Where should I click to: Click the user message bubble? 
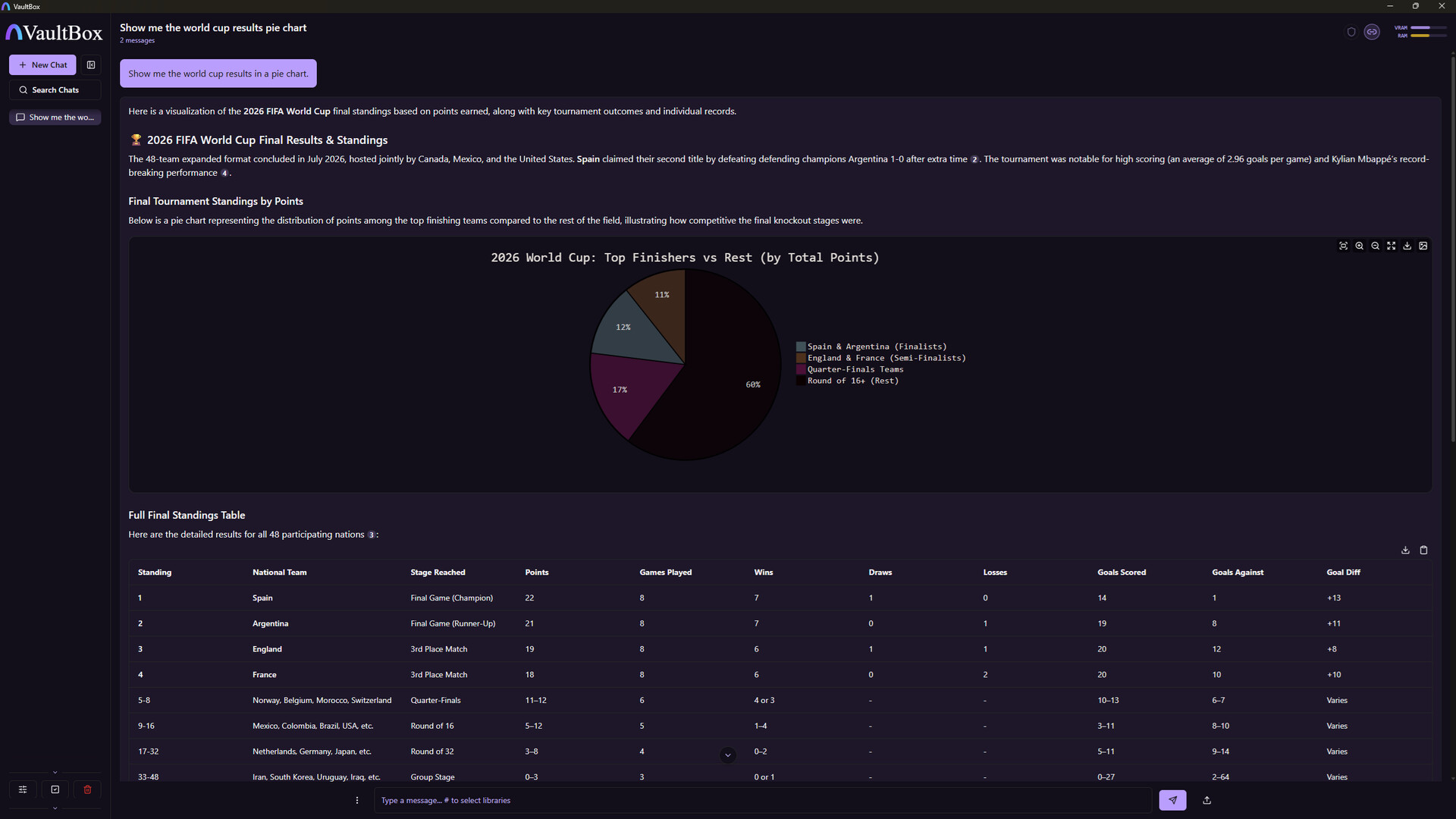218,74
